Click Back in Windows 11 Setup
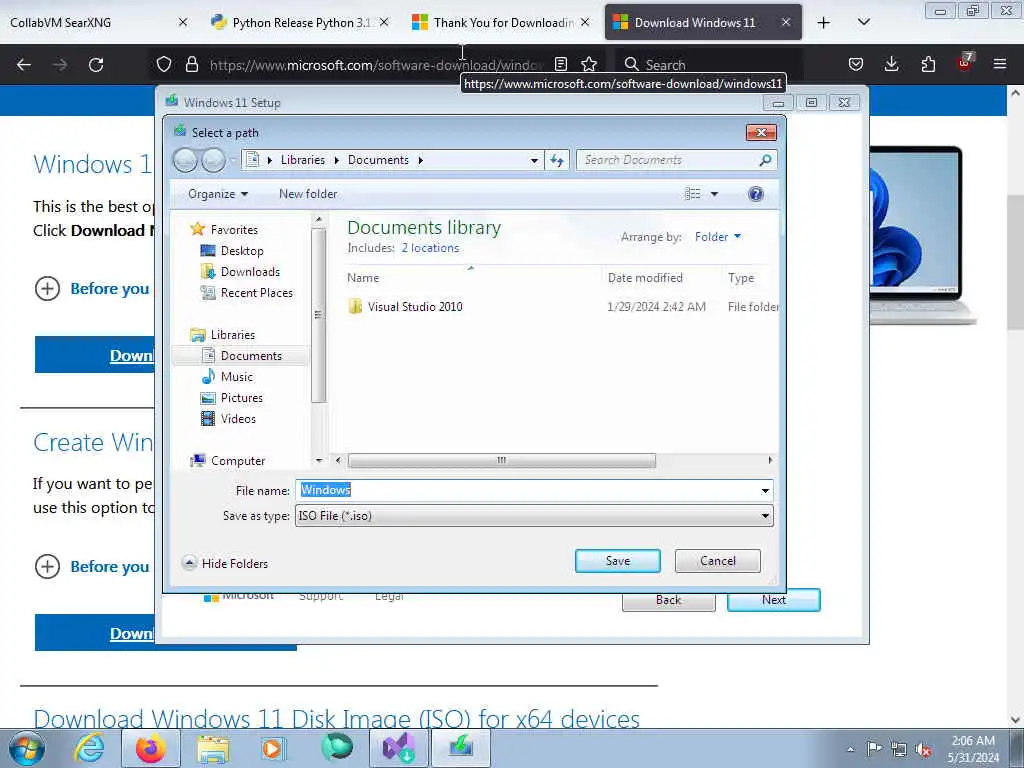The width and height of the screenshot is (1024, 768). tap(668, 600)
